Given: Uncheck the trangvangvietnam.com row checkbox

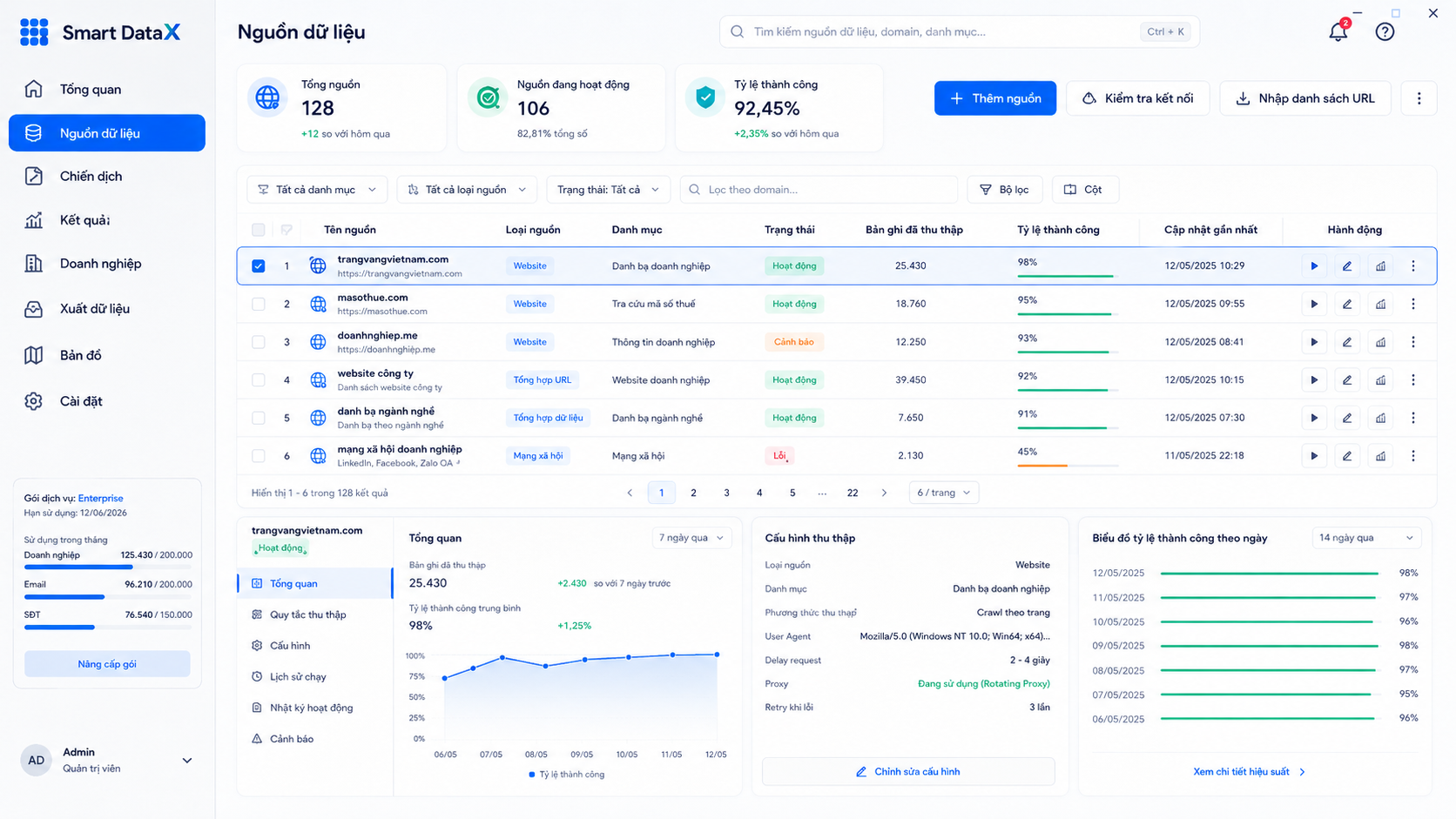Looking at the screenshot, I should coord(259,266).
